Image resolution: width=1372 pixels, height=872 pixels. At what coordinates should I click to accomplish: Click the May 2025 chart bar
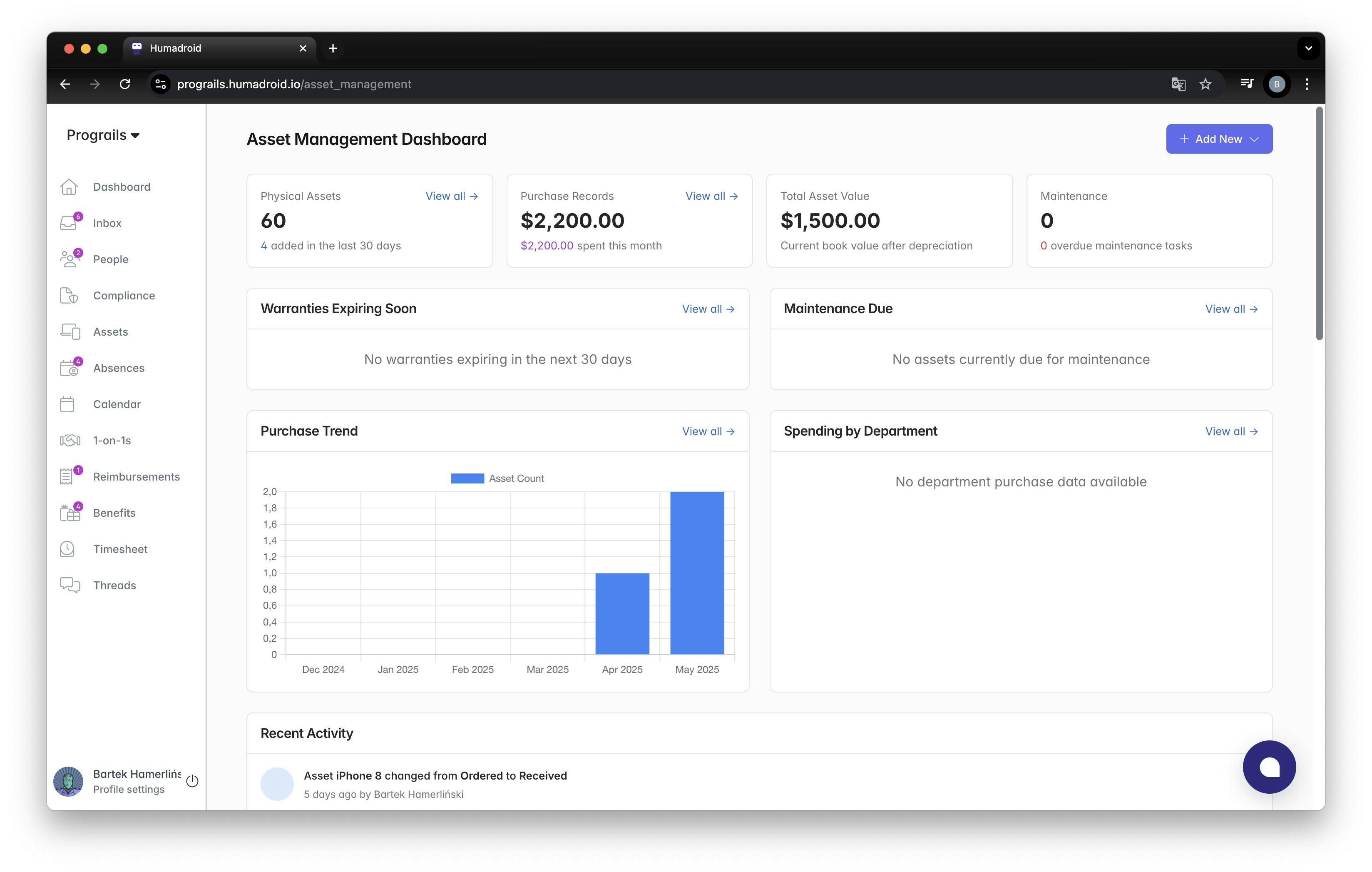tap(697, 572)
